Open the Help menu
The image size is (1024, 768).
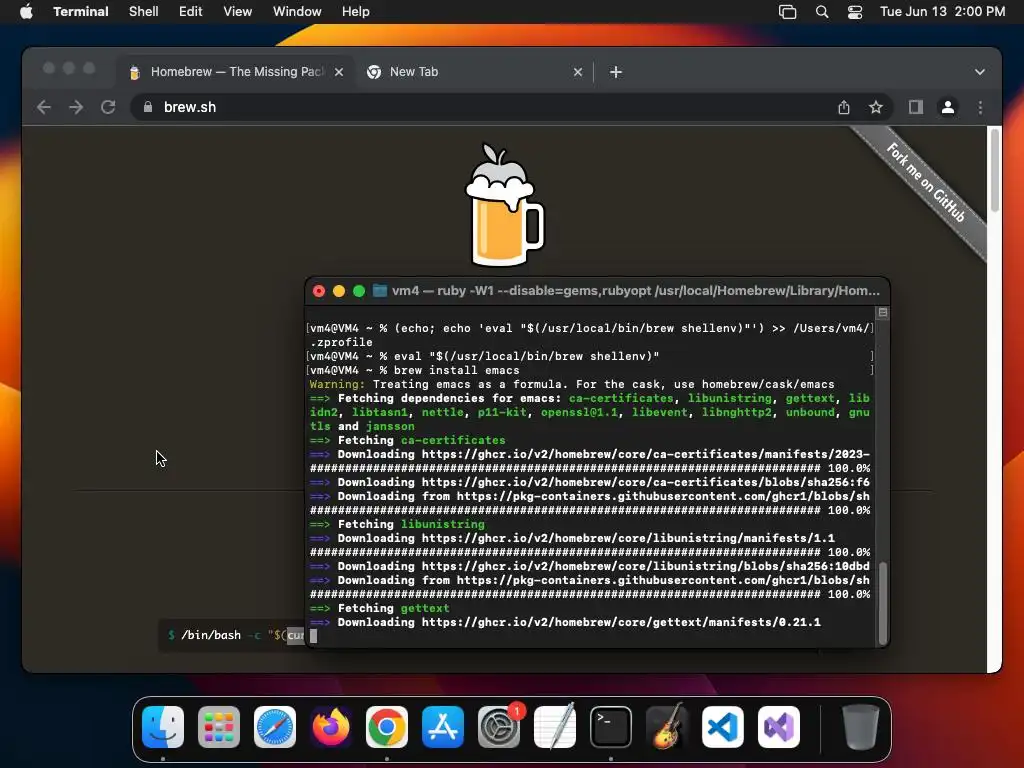click(x=355, y=12)
